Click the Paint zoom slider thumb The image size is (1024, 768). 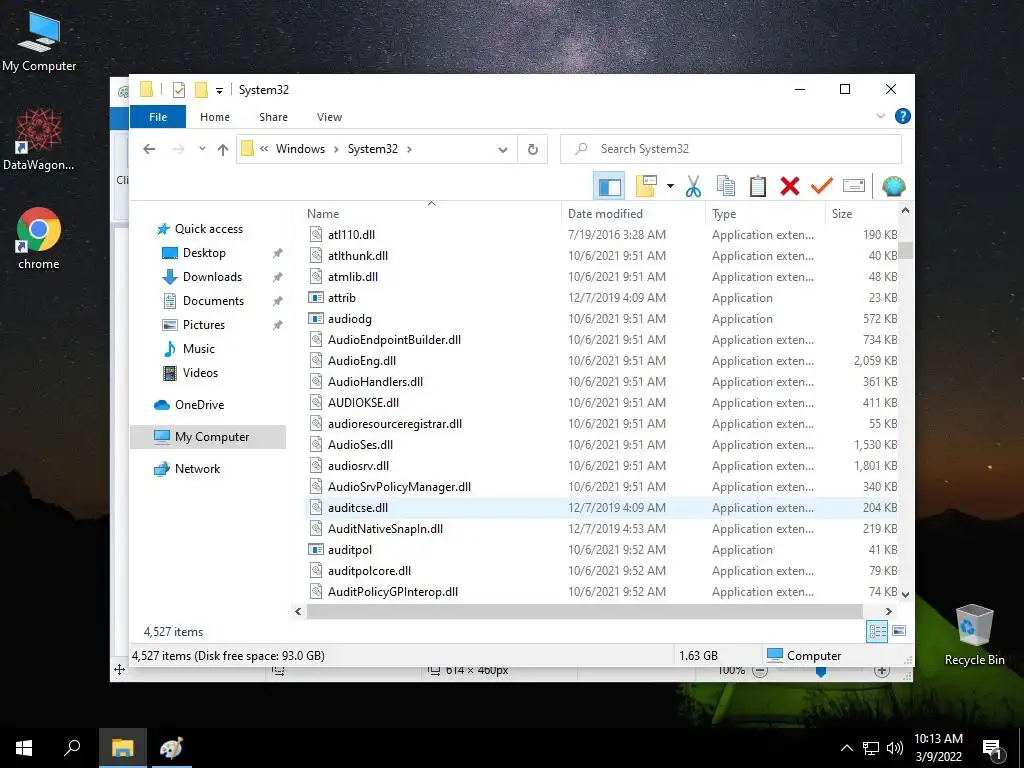pos(821,673)
